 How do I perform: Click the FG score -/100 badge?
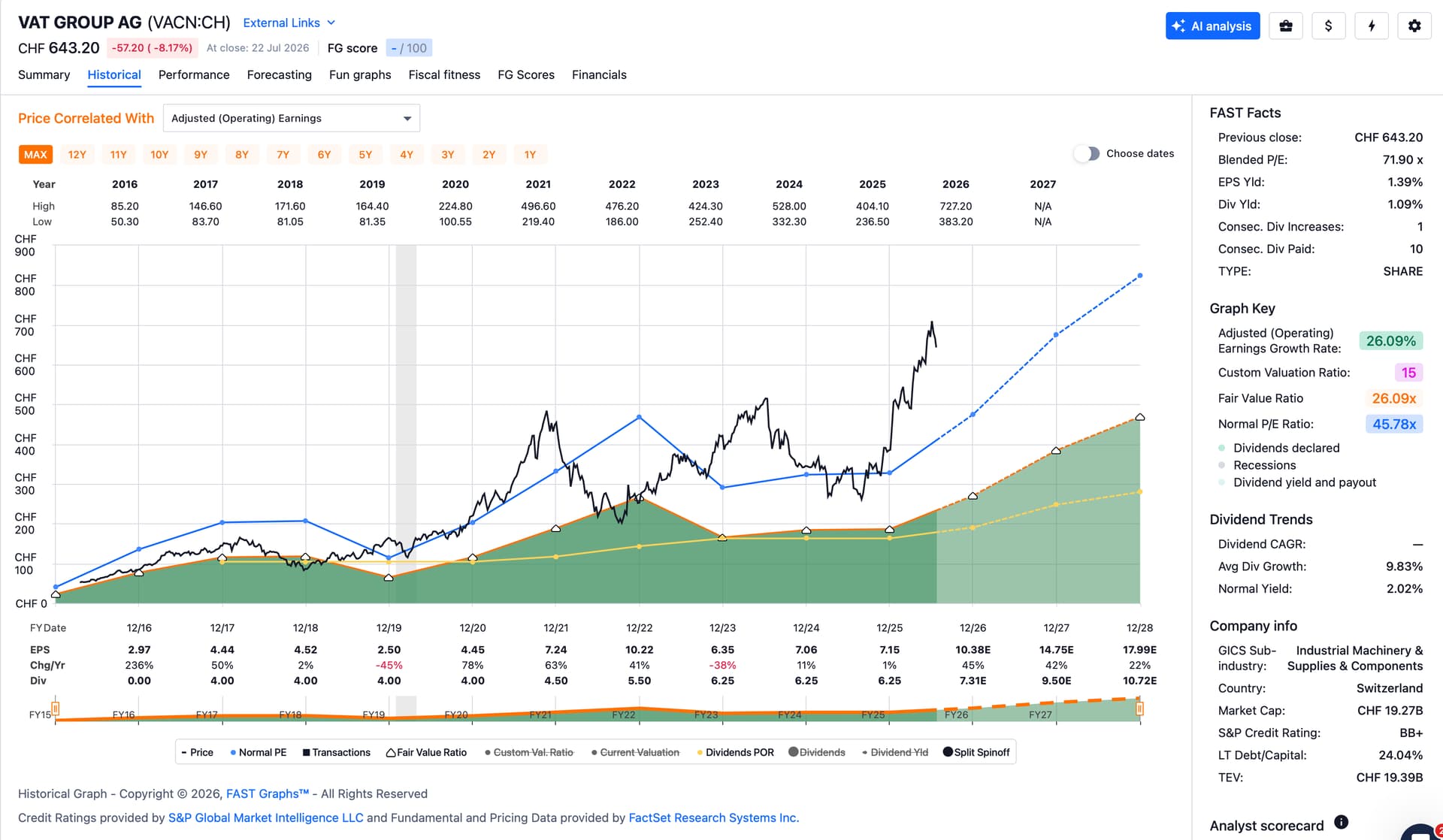click(x=409, y=48)
